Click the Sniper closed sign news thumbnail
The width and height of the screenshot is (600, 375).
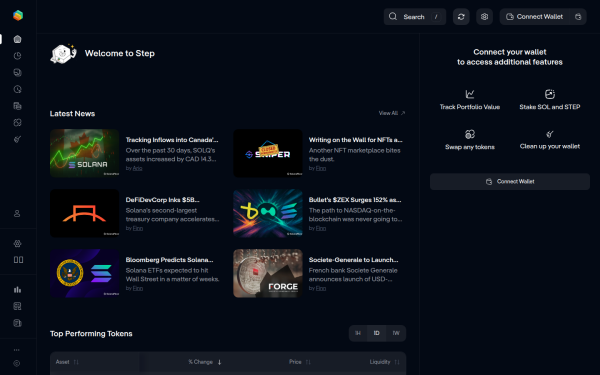pos(268,153)
